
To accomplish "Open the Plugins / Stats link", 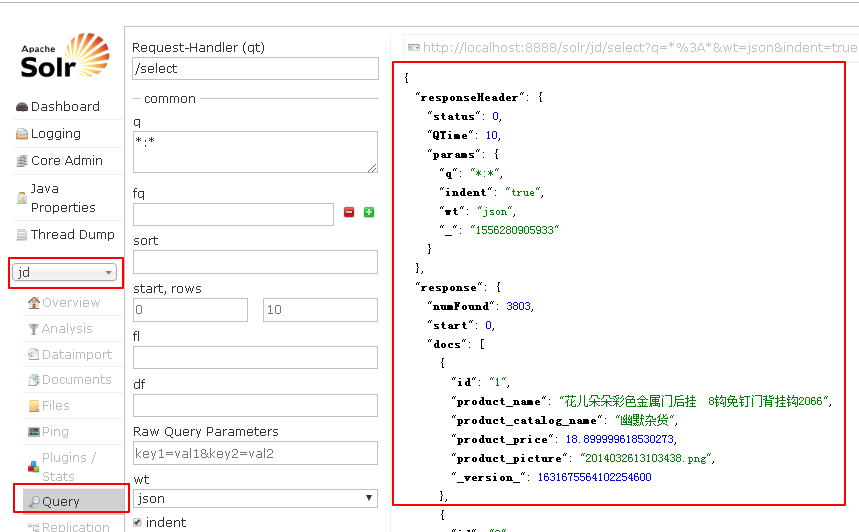I will (x=69, y=467).
